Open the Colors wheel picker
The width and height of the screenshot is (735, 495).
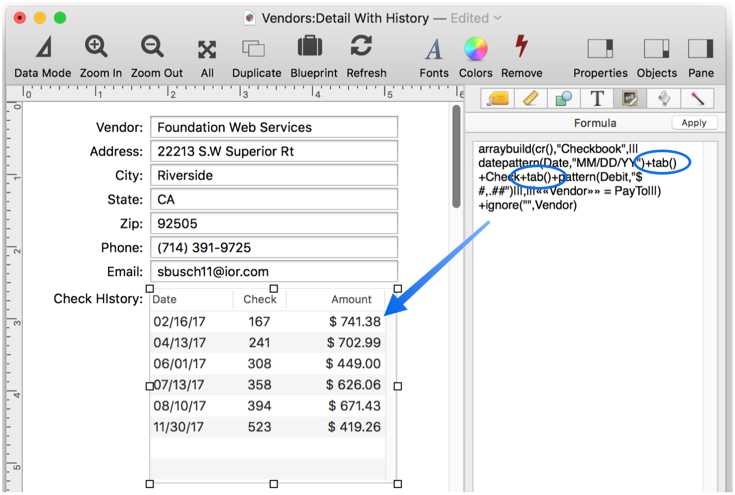pyautogui.click(x=476, y=49)
